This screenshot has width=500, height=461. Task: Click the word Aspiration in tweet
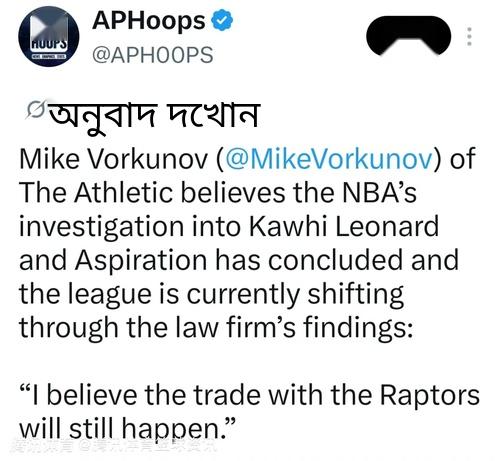pyautogui.click(x=141, y=261)
